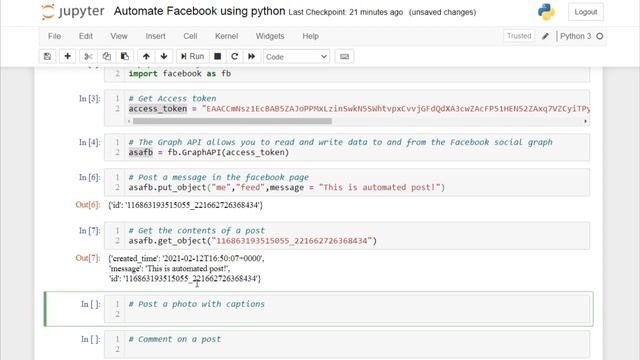
Task: Rename notebook title Automate Facebook using python
Action: 200,11
